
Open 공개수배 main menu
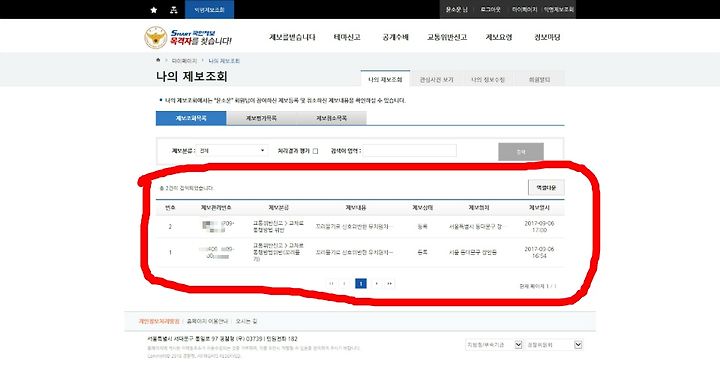tap(395, 38)
